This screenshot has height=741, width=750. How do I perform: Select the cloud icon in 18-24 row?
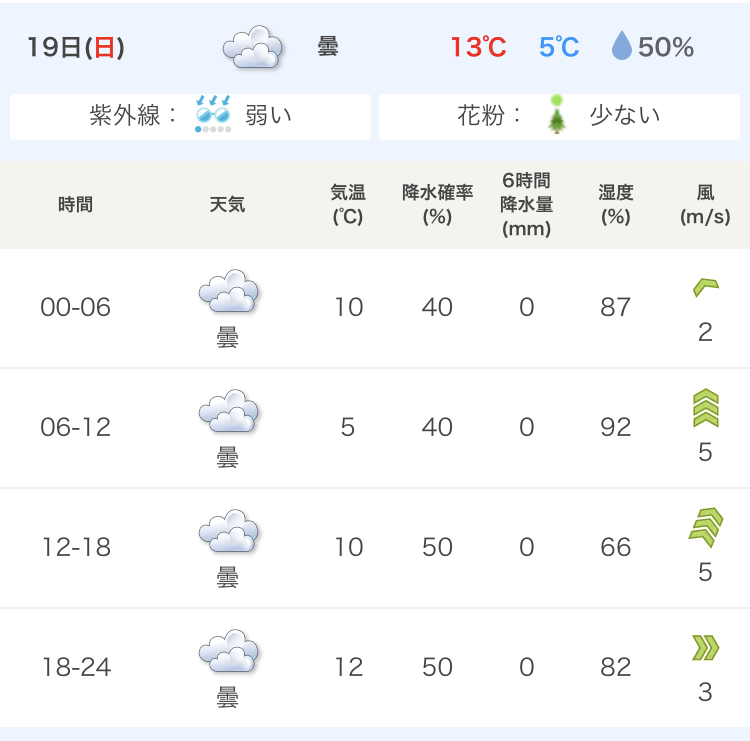click(229, 652)
